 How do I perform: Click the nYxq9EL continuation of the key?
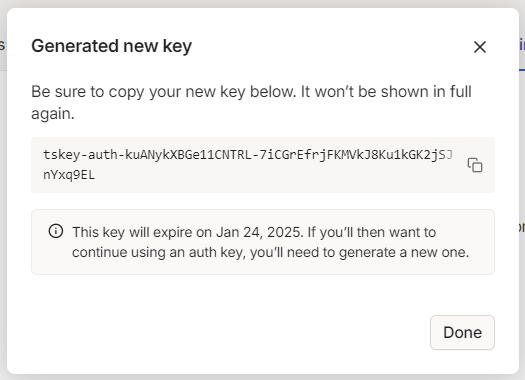coord(69,175)
